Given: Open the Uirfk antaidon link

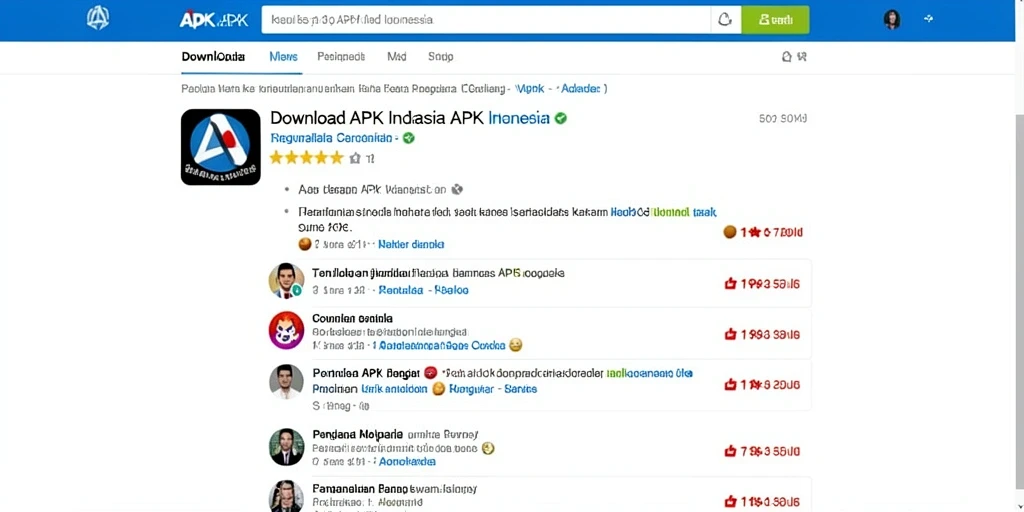Looking at the screenshot, I should [x=393, y=389].
